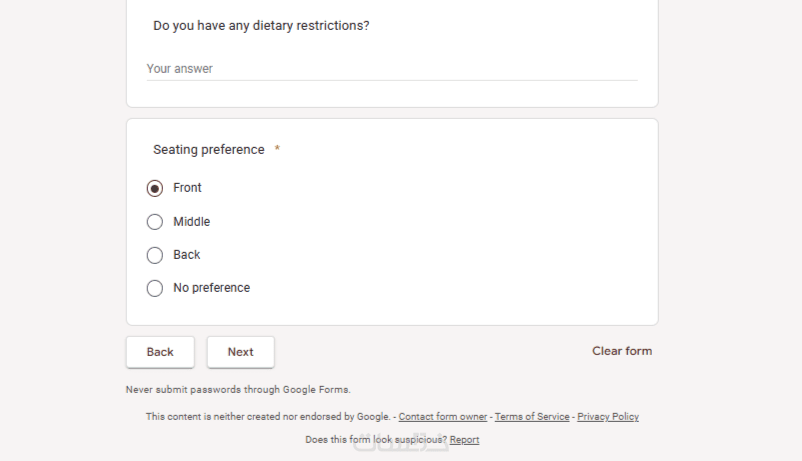Report this form as suspicious

464,440
